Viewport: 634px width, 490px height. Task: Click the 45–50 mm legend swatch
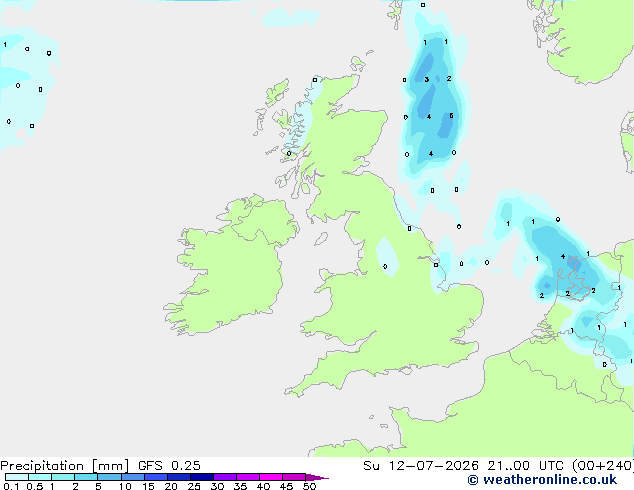(294, 477)
